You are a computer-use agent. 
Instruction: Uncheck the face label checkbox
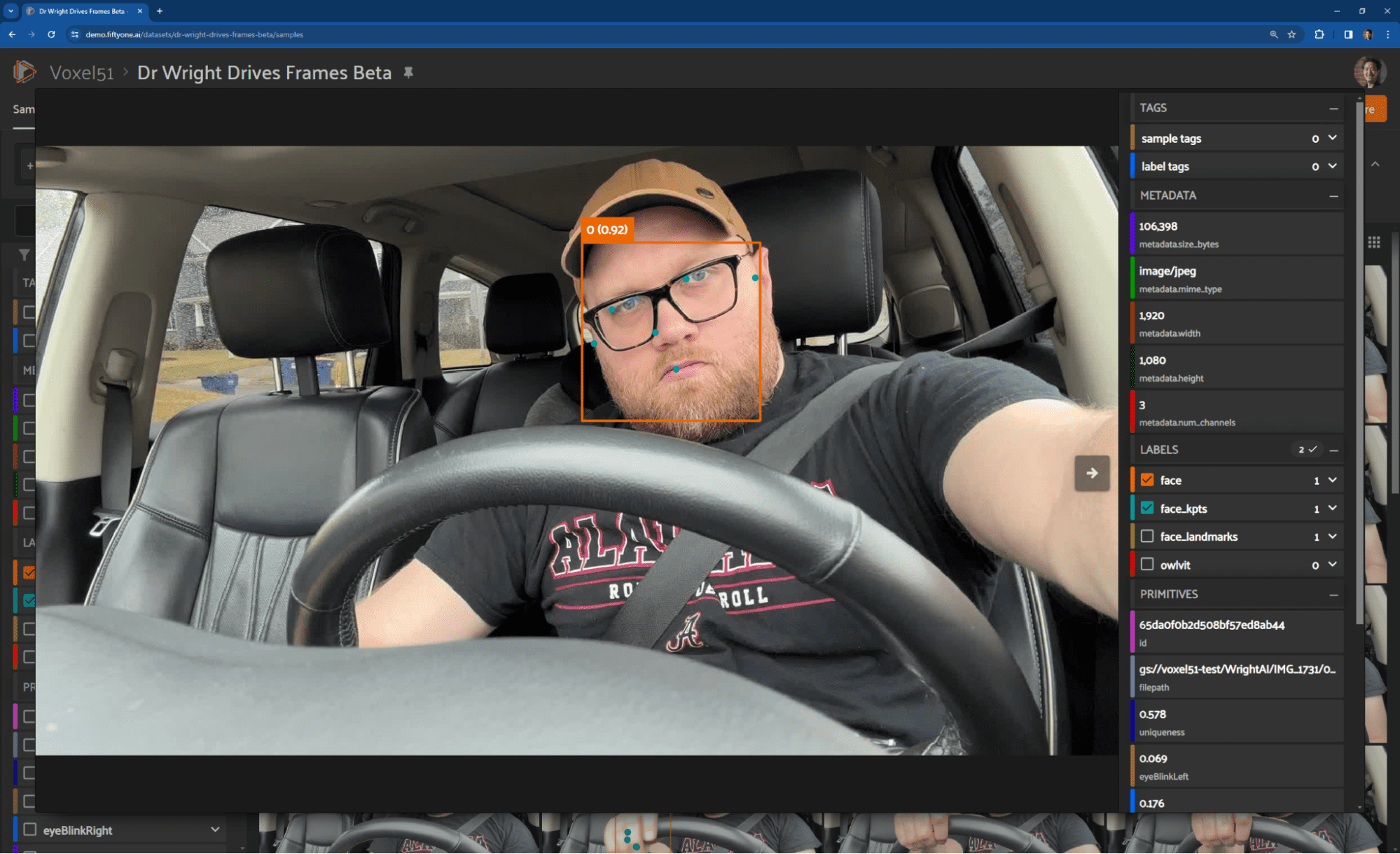(x=1147, y=480)
